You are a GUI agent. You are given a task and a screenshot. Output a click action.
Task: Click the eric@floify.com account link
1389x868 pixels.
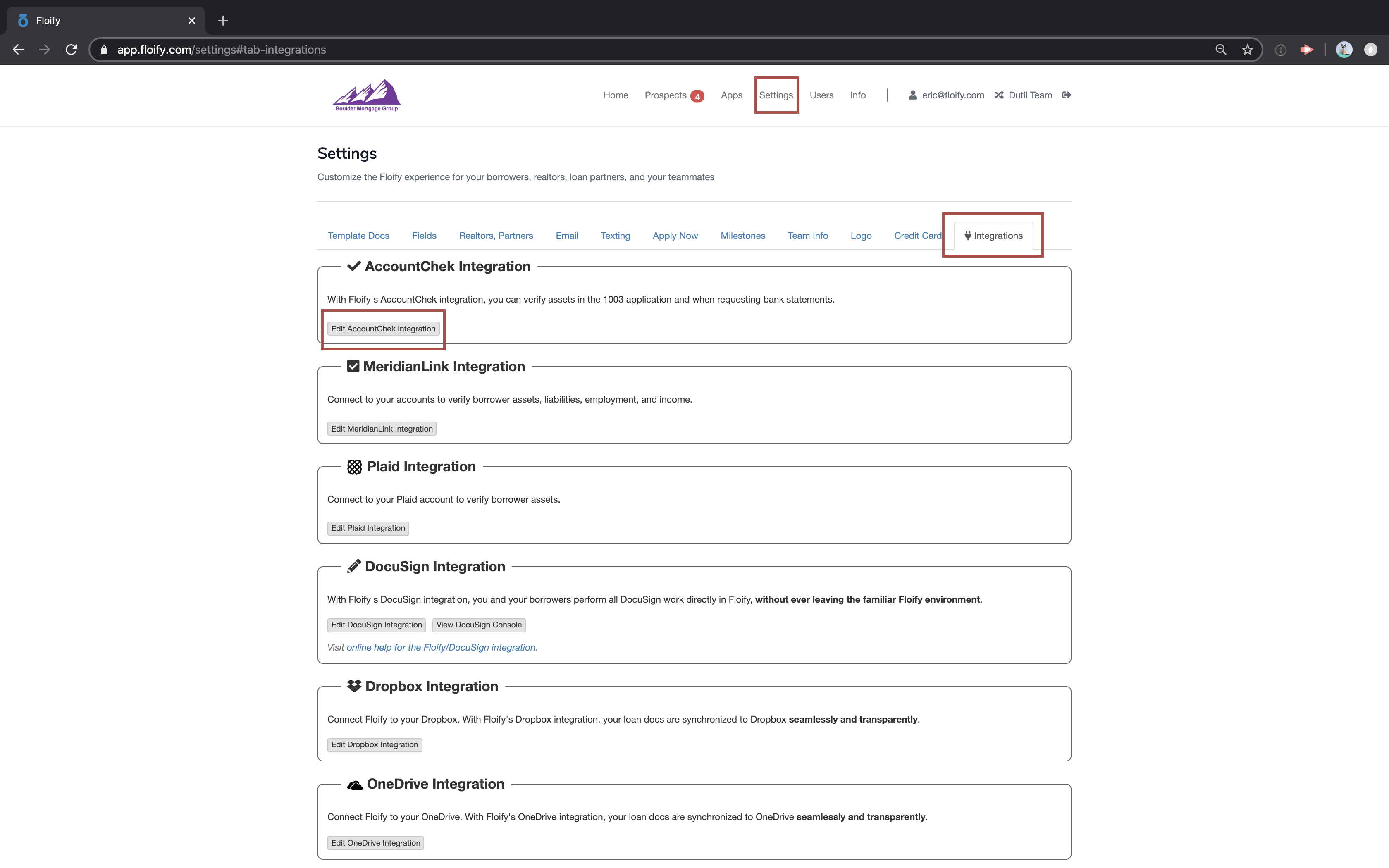[952, 95]
